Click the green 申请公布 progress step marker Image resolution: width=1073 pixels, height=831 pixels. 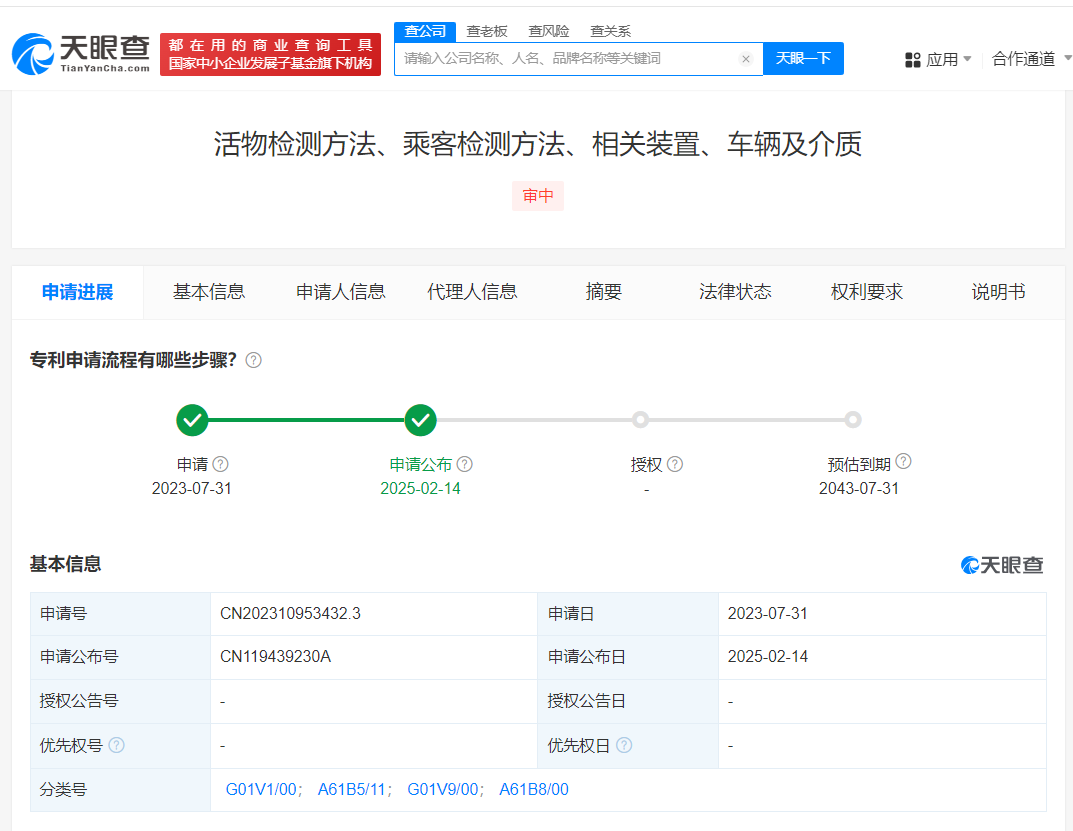tap(421, 420)
